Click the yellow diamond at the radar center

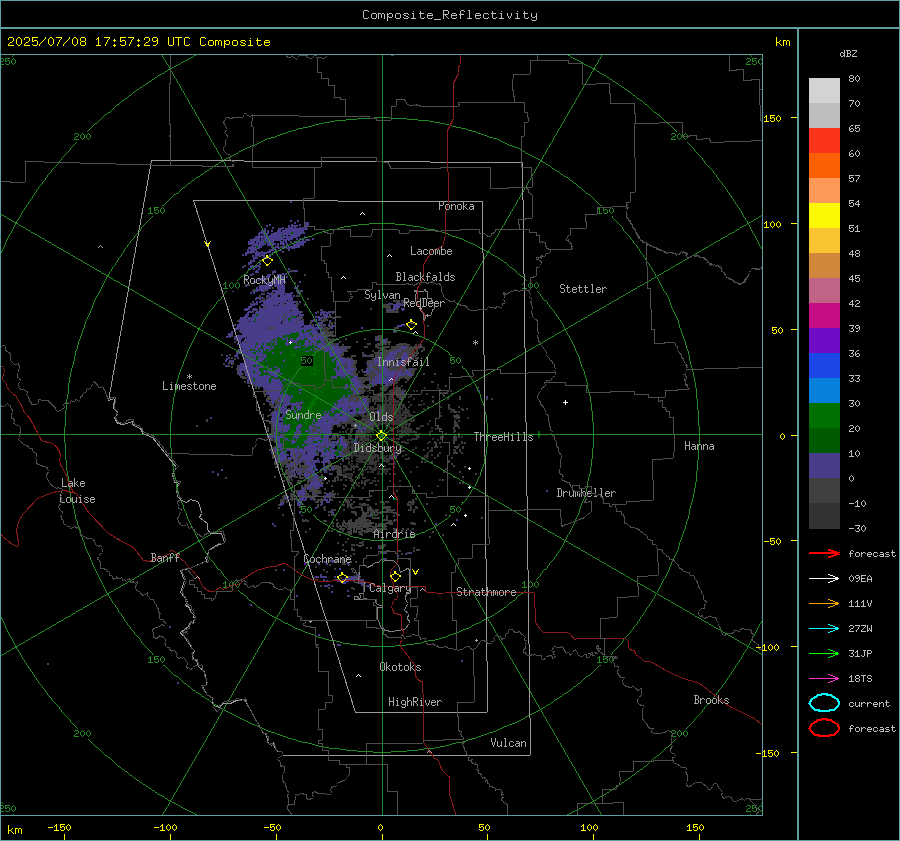(x=382, y=436)
